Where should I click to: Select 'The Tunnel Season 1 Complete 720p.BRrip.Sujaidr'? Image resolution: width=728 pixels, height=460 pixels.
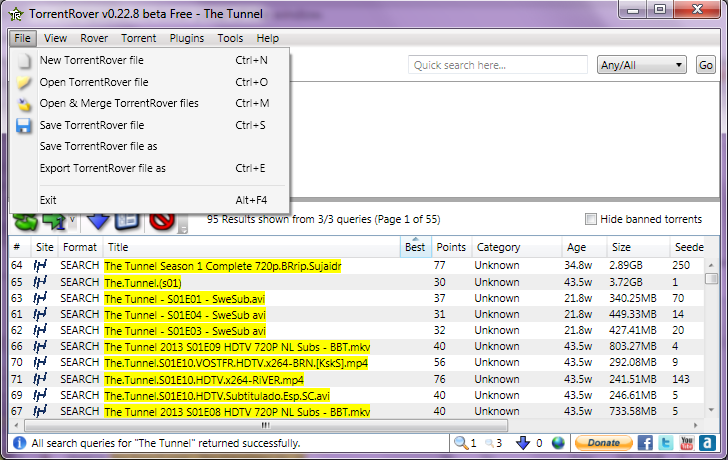[x=223, y=266]
